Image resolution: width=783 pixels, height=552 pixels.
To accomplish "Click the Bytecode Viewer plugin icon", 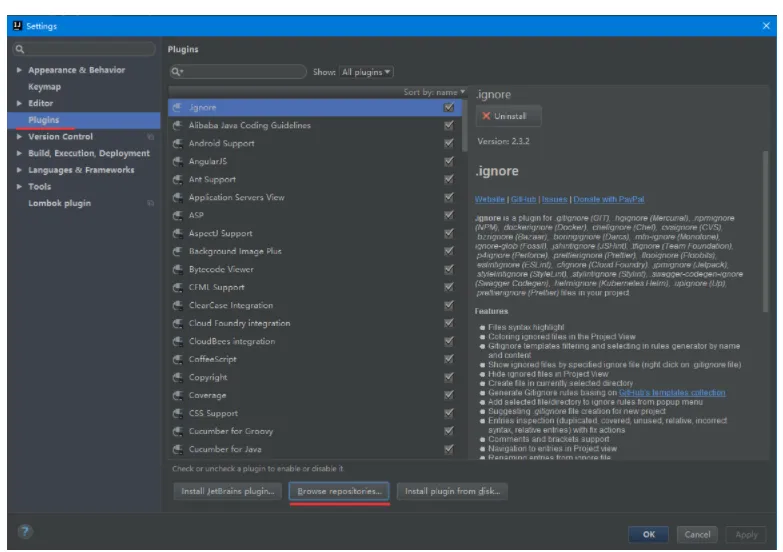I will (177, 269).
